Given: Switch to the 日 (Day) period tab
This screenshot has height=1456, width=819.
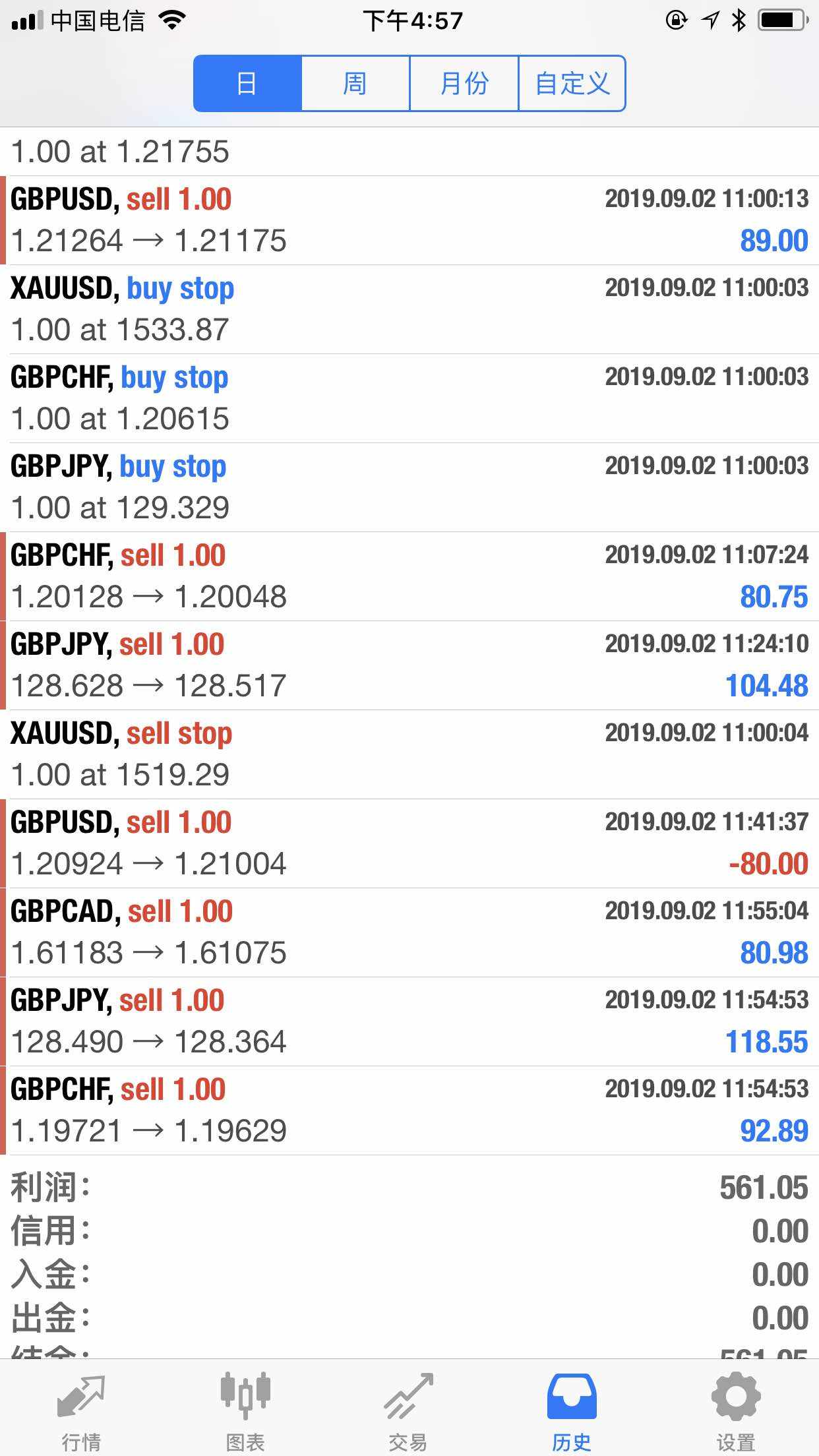Looking at the screenshot, I should coord(247,84).
